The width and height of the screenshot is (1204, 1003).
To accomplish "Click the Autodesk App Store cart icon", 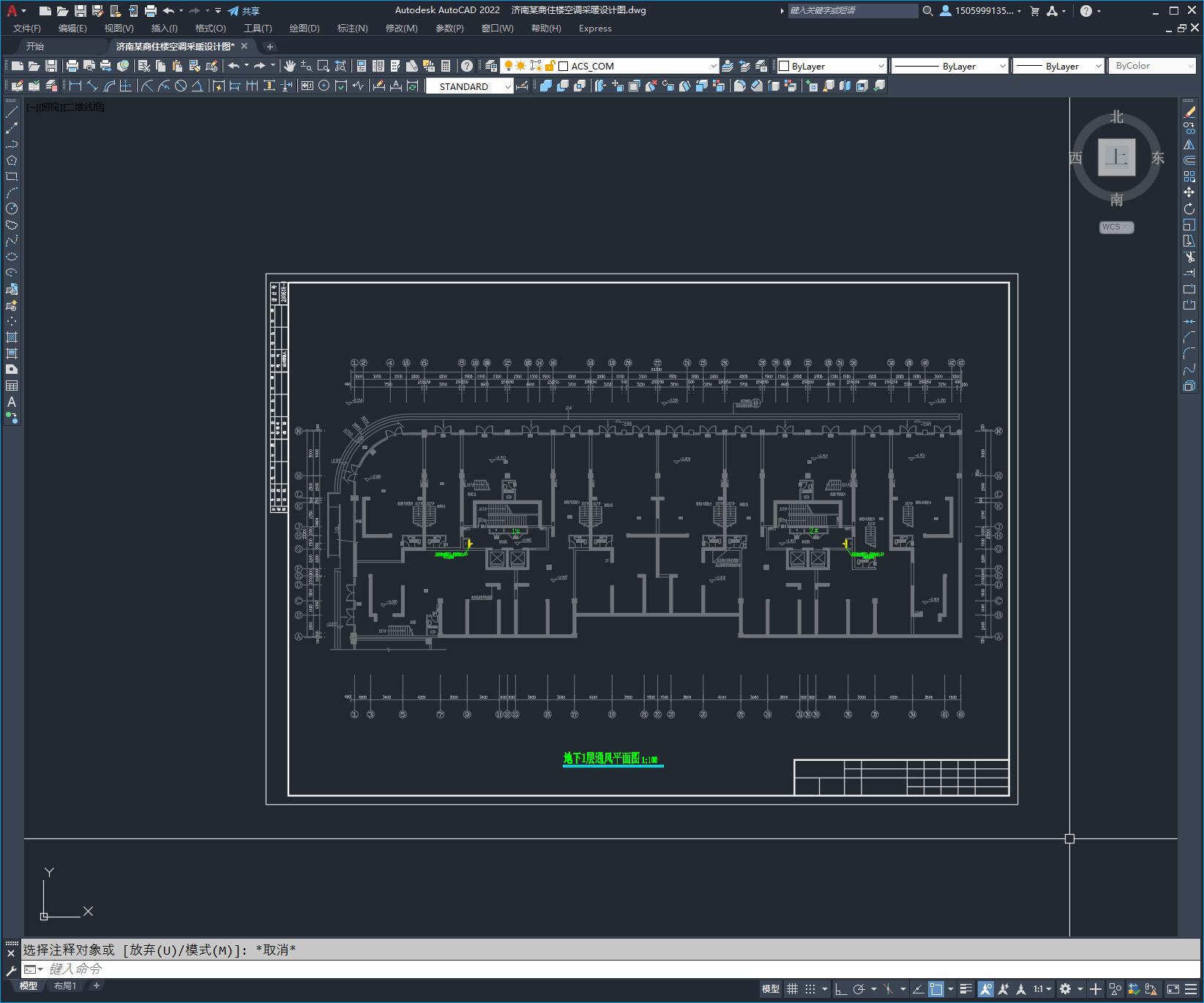I will 1034,10.
